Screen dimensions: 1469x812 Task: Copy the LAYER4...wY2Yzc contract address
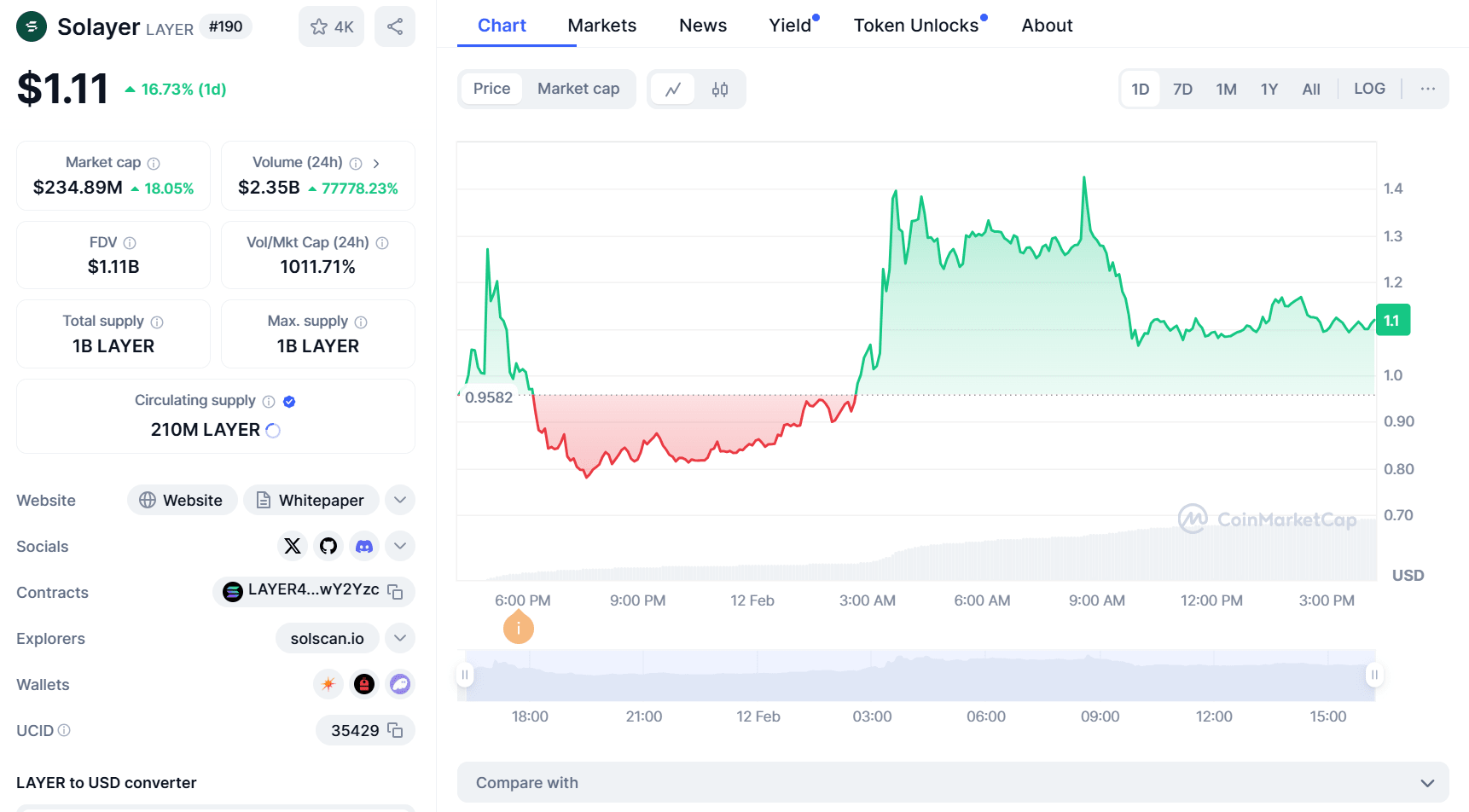click(395, 591)
